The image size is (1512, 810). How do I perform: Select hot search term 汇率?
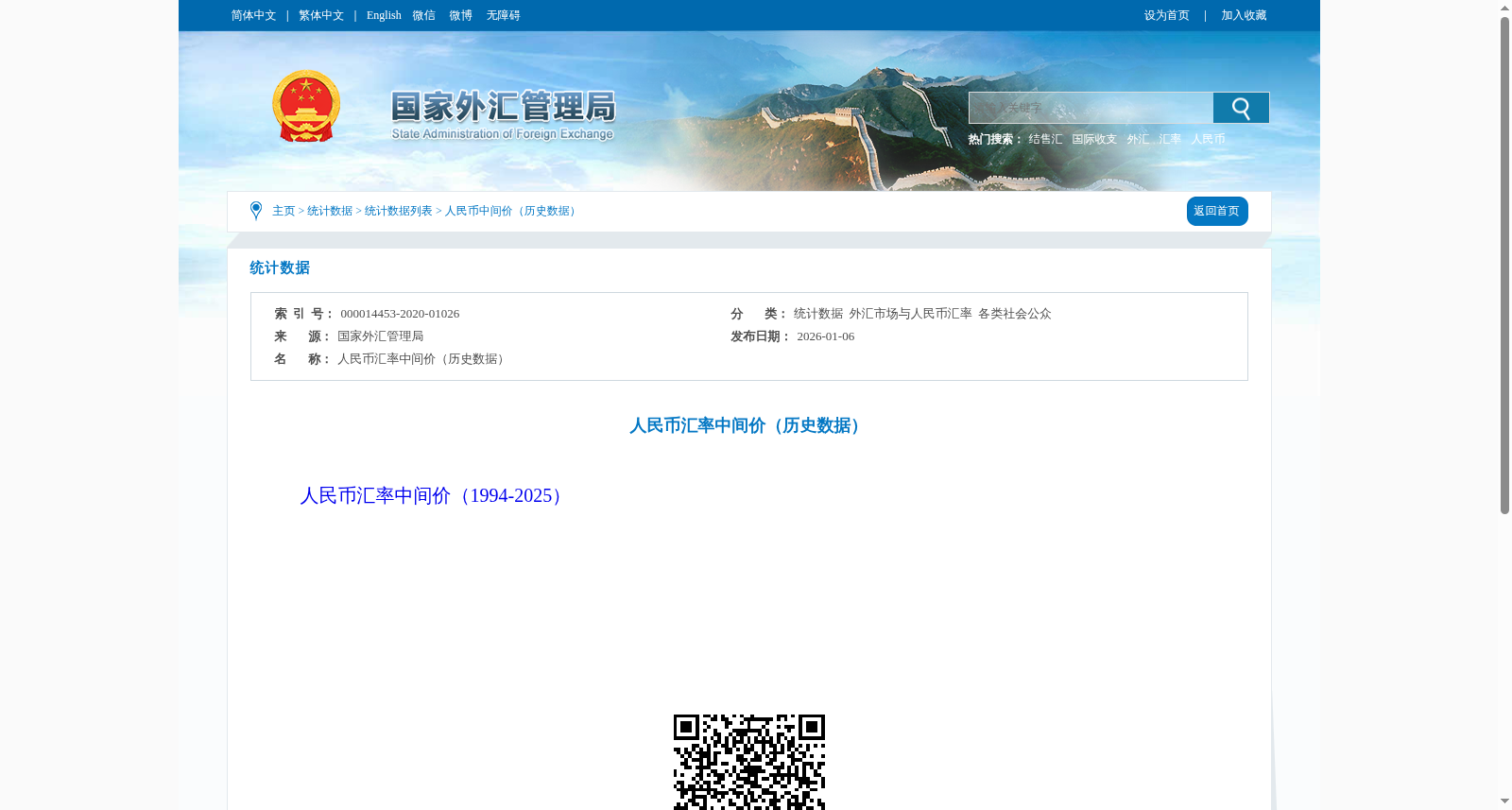[1170, 139]
